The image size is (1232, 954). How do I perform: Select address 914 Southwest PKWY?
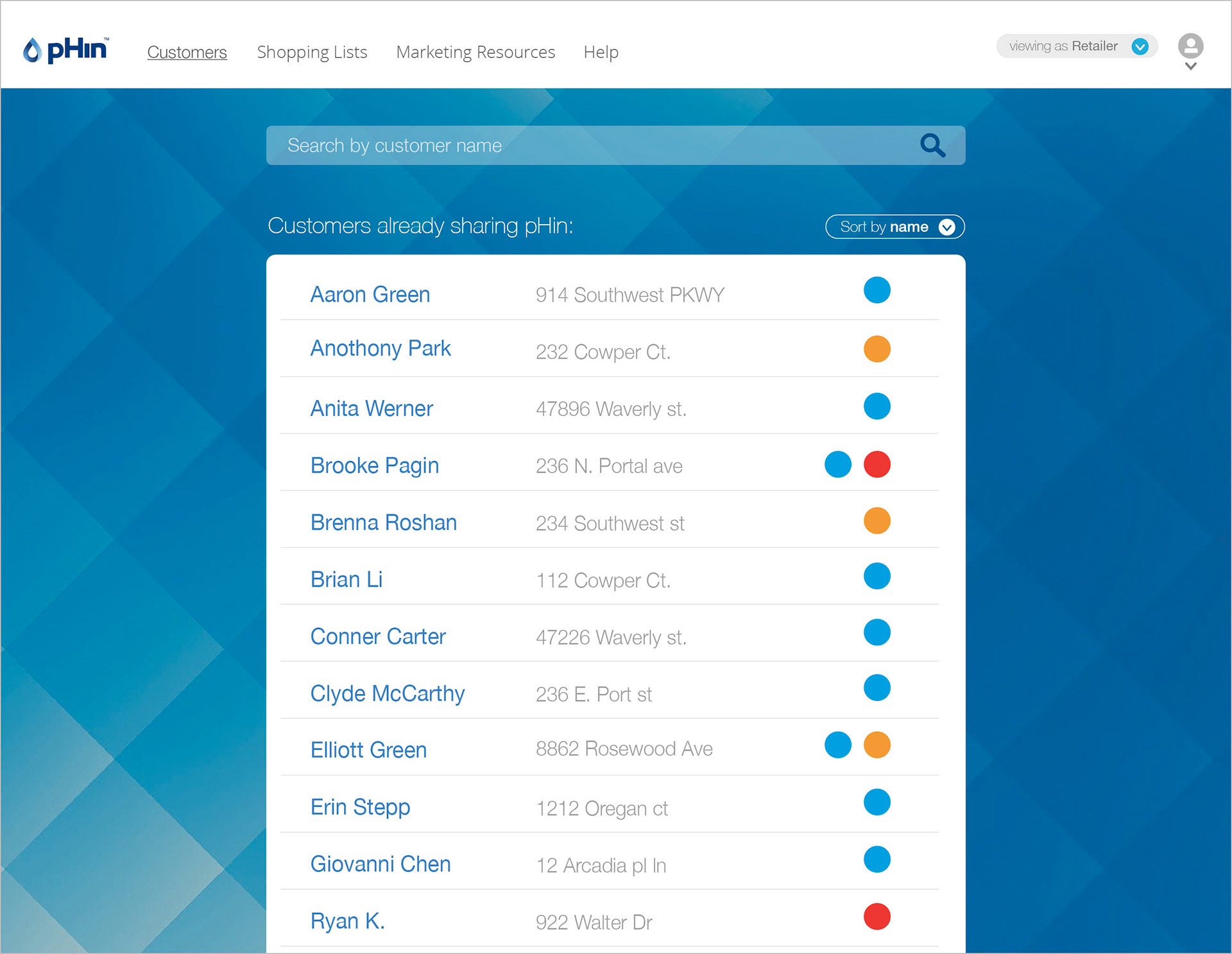[630, 295]
